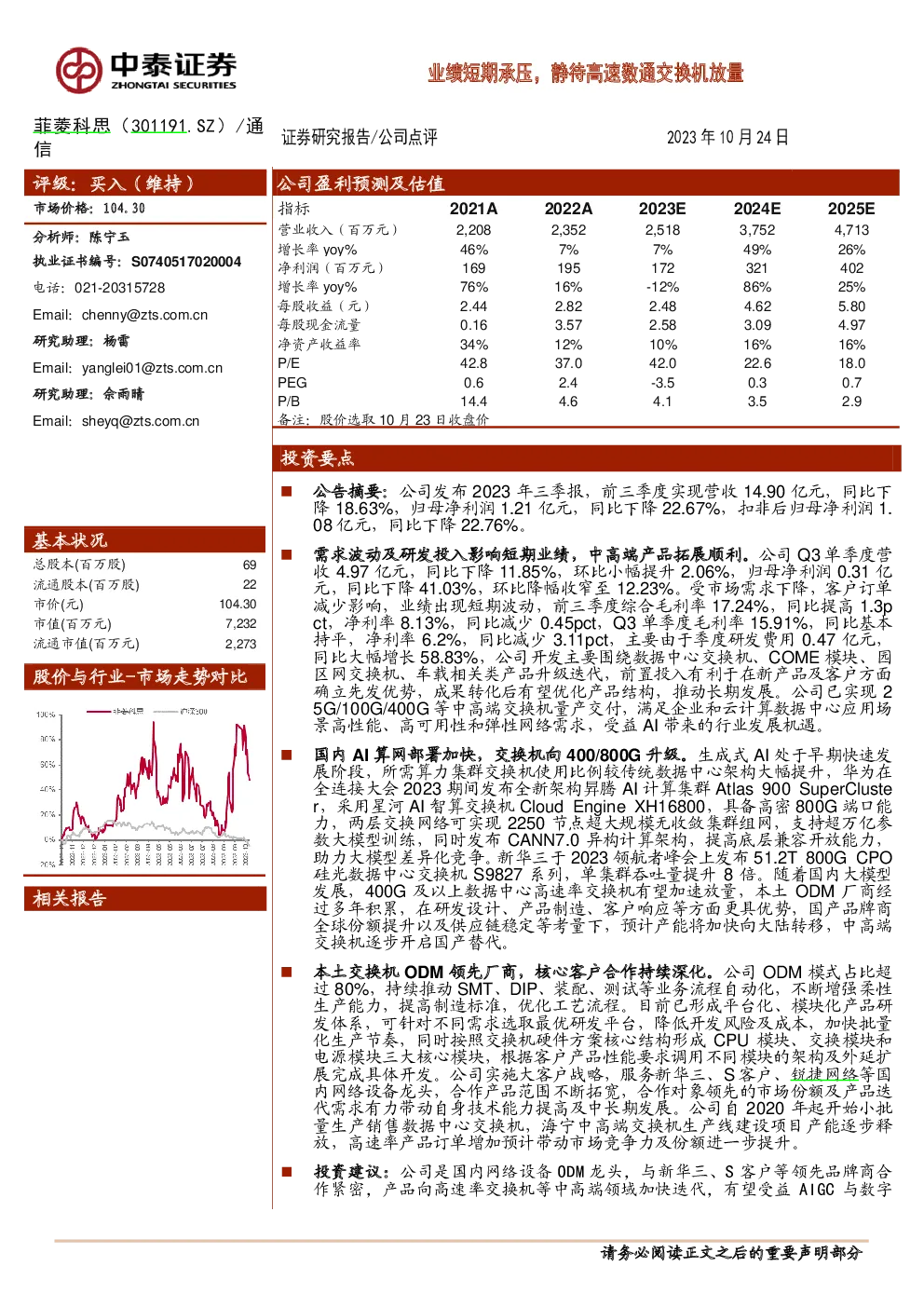Click the 2023E column header

click(662, 209)
